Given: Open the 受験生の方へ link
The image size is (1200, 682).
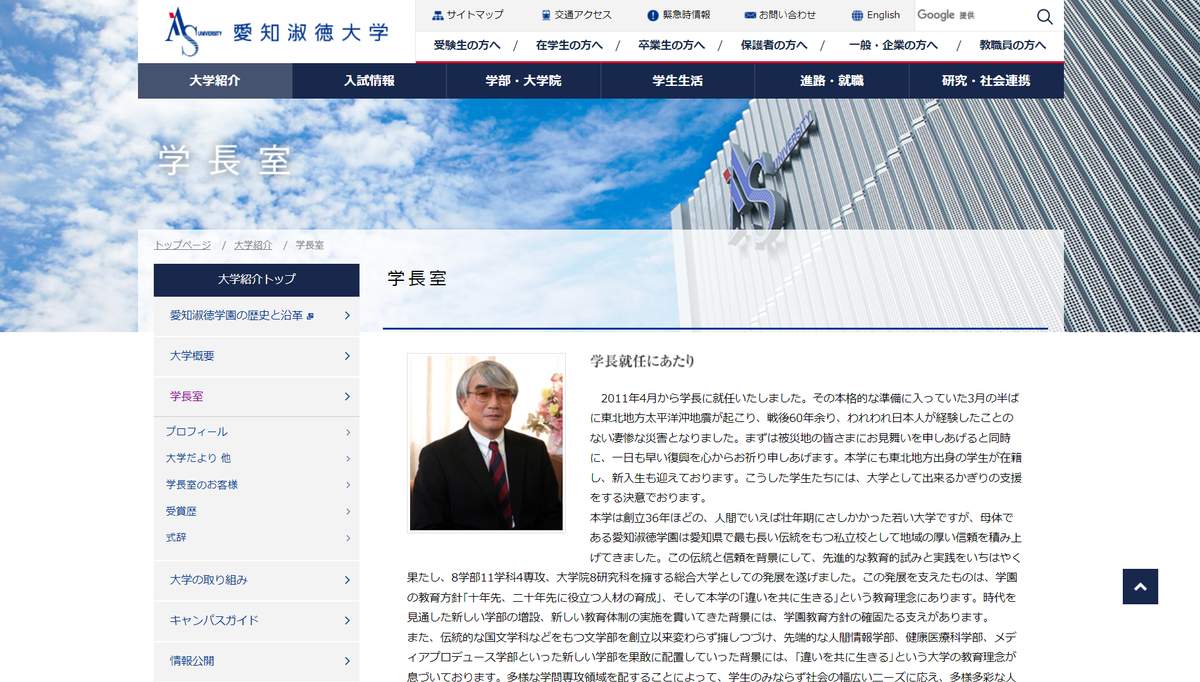Looking at the screenshot, I should 467,45.
